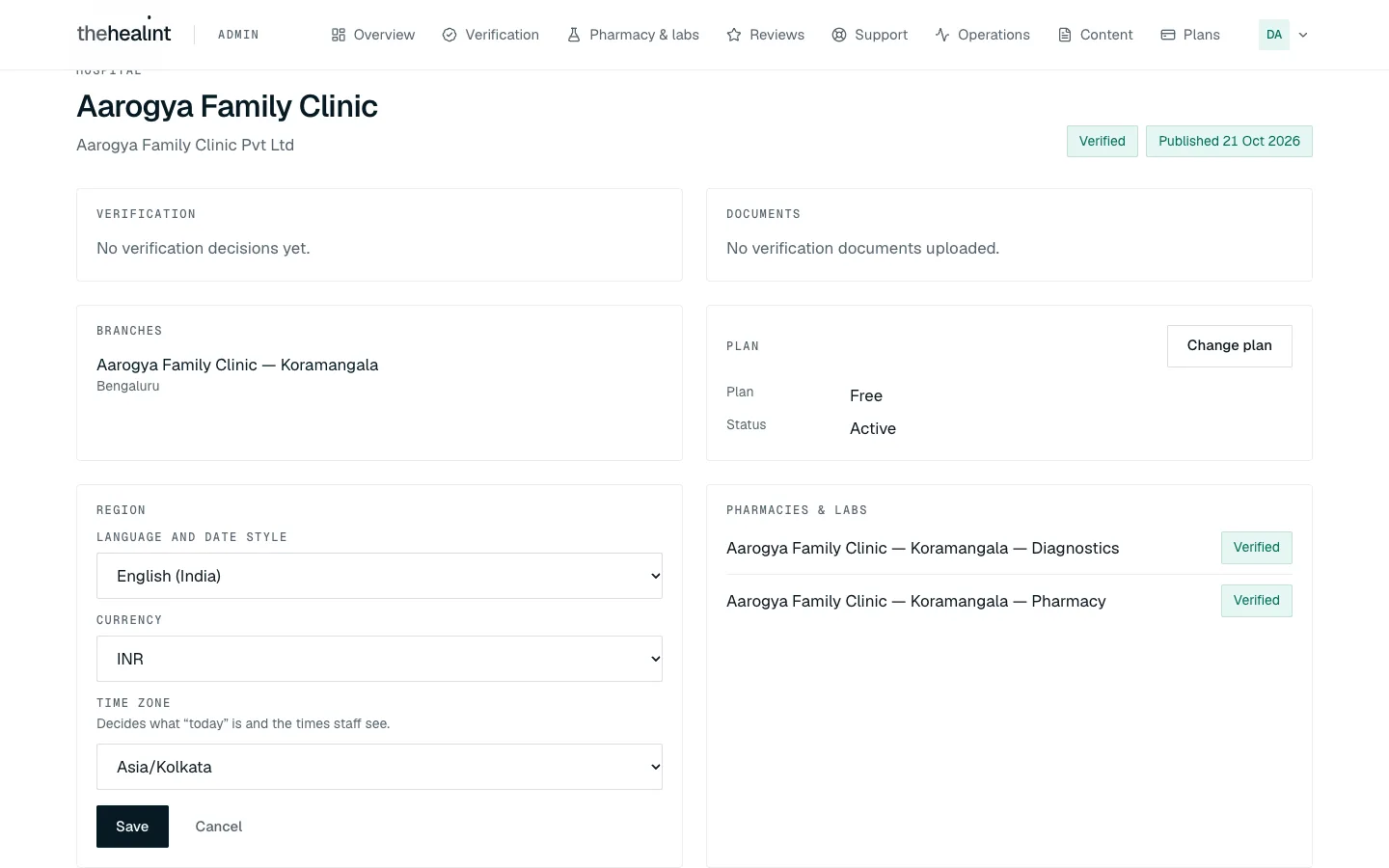
Task: Click the Verified badge beside Pharmacy
Action: click(x=1257, y=601)
